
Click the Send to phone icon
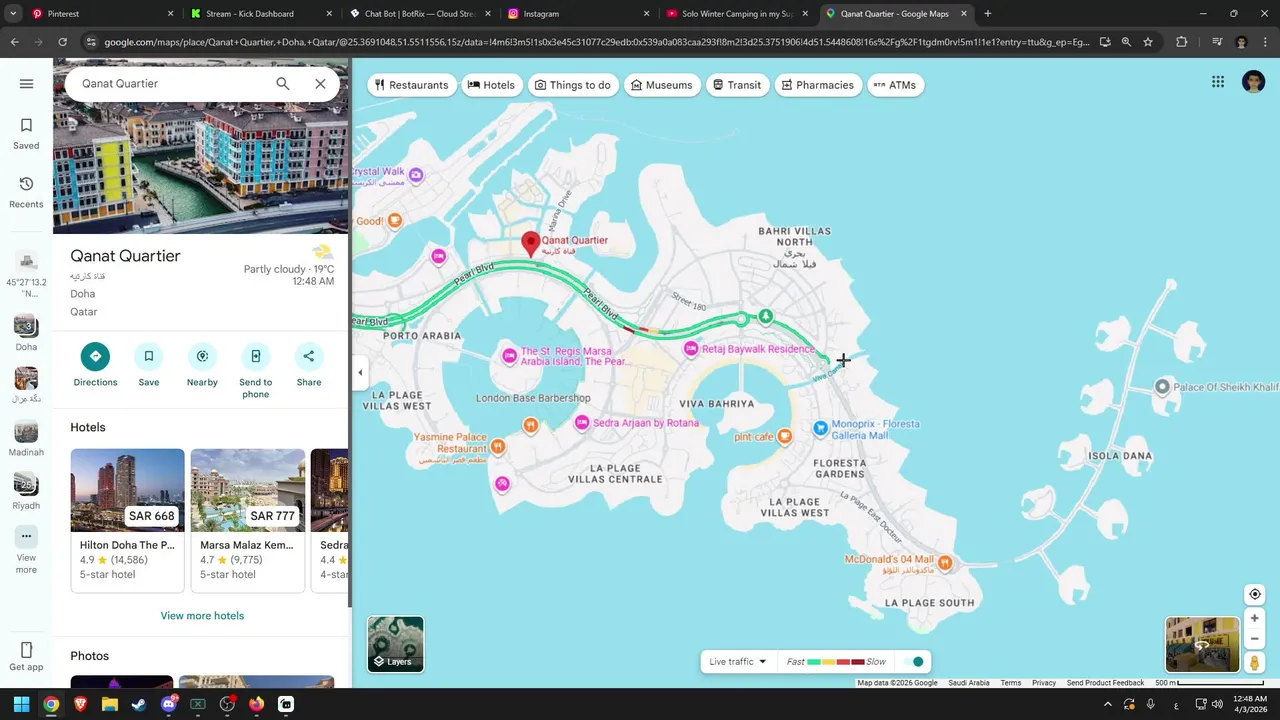(255, 356)
